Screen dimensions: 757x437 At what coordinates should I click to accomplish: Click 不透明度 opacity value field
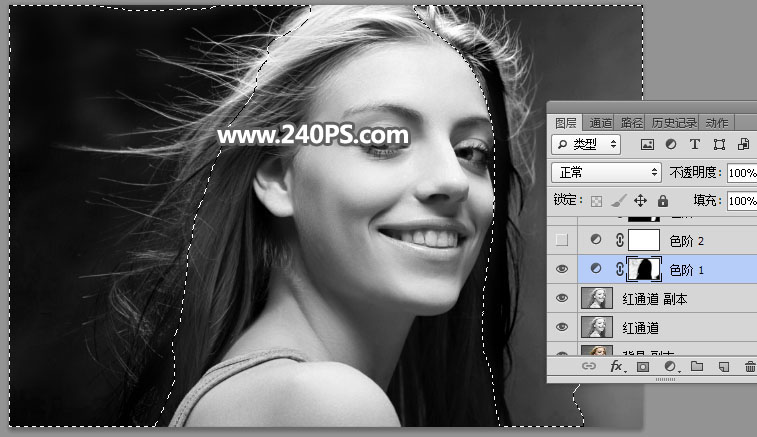coord(742,172)
